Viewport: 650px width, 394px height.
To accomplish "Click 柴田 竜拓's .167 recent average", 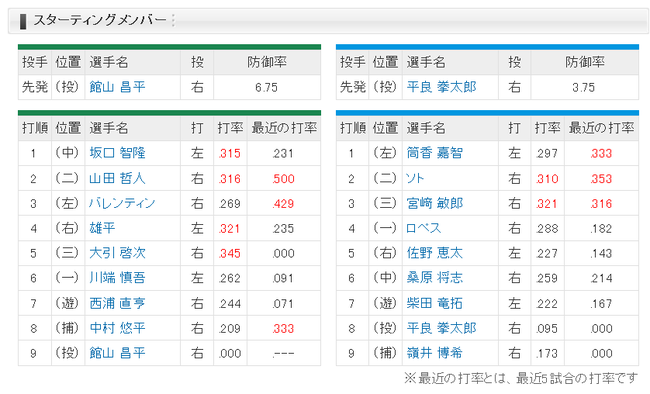I will tap(601, 304).
